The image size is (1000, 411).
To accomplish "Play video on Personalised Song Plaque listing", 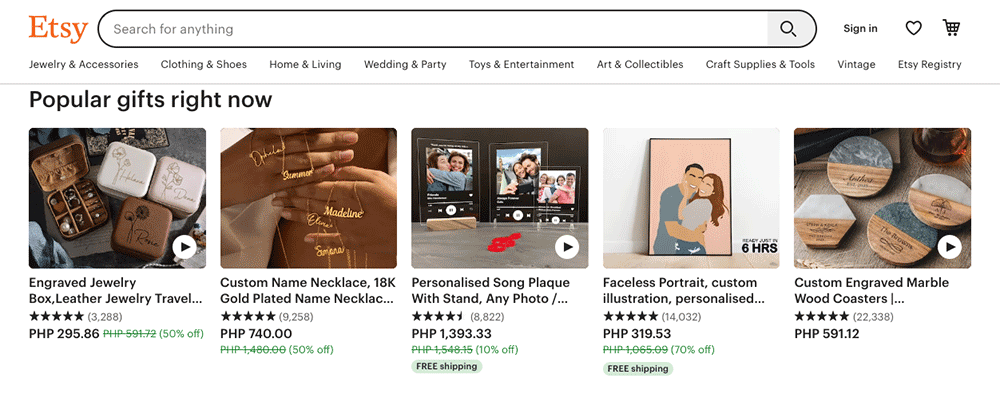I will [x=567, y=247].
